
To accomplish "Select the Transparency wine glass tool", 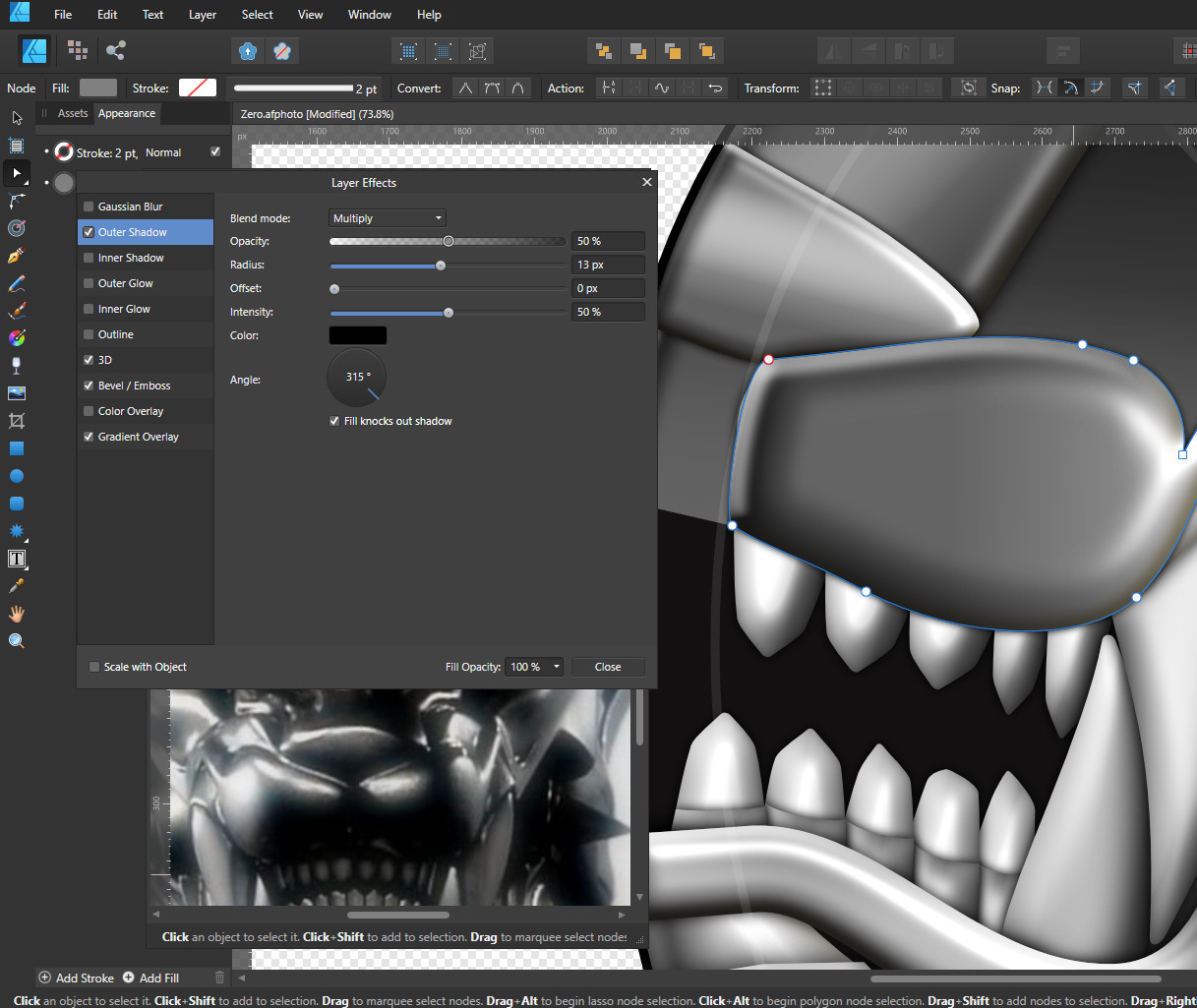I will [x=16, y=366].
